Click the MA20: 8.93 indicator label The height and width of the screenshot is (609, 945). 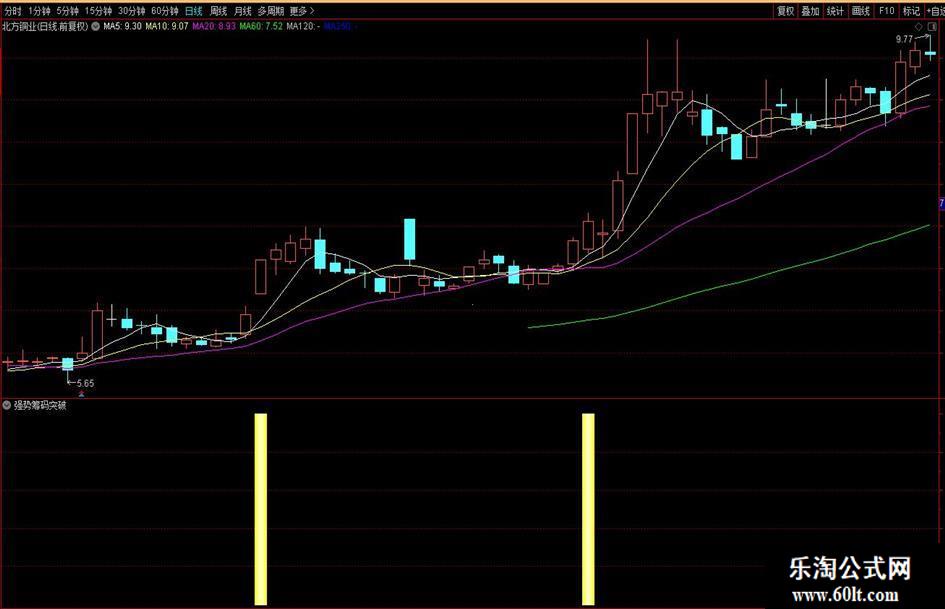click(x=214, y=27)
